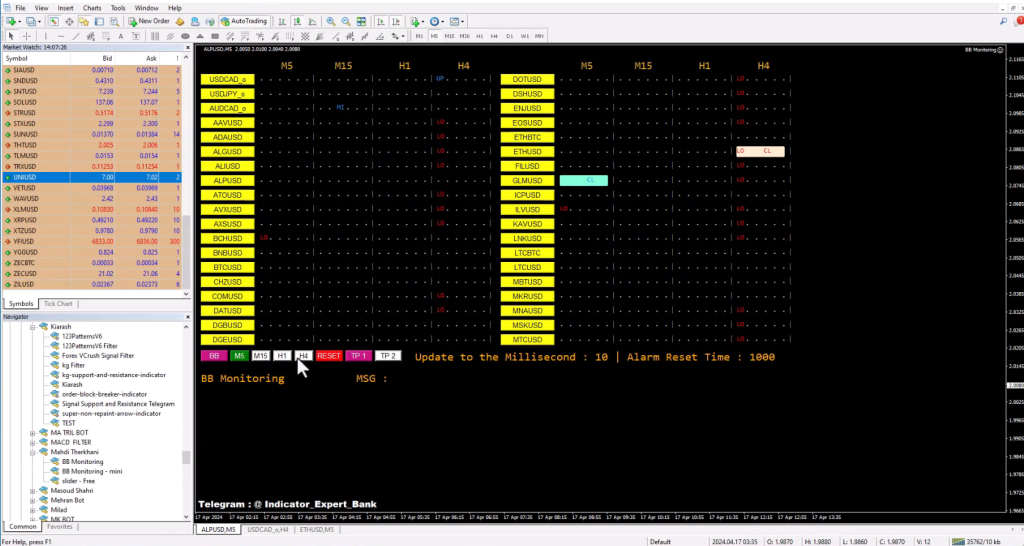Select BB Monitoring - mini in Navigator
This screenshot has height=546, width=1024.
click(91, 472)
